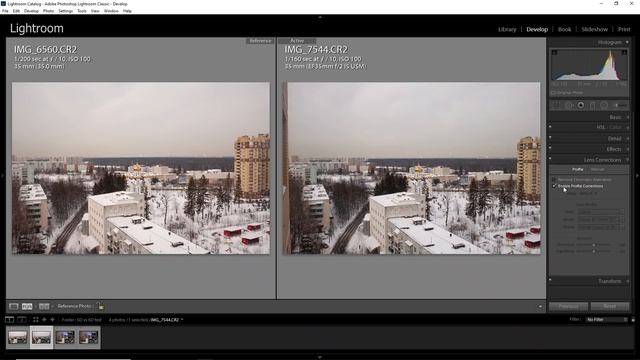Toggle the filter switch beside No Filter
This screenshot has width=640, height=360.
point(633,320)
